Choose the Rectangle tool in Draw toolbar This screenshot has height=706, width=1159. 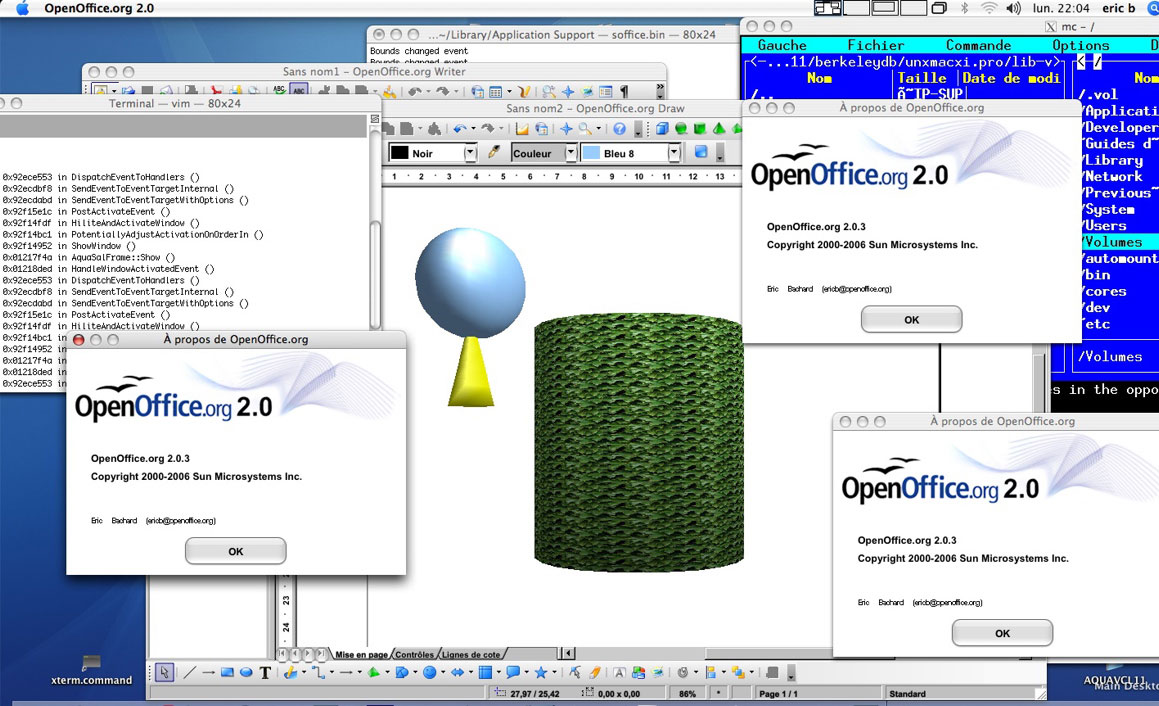[227, 672]
